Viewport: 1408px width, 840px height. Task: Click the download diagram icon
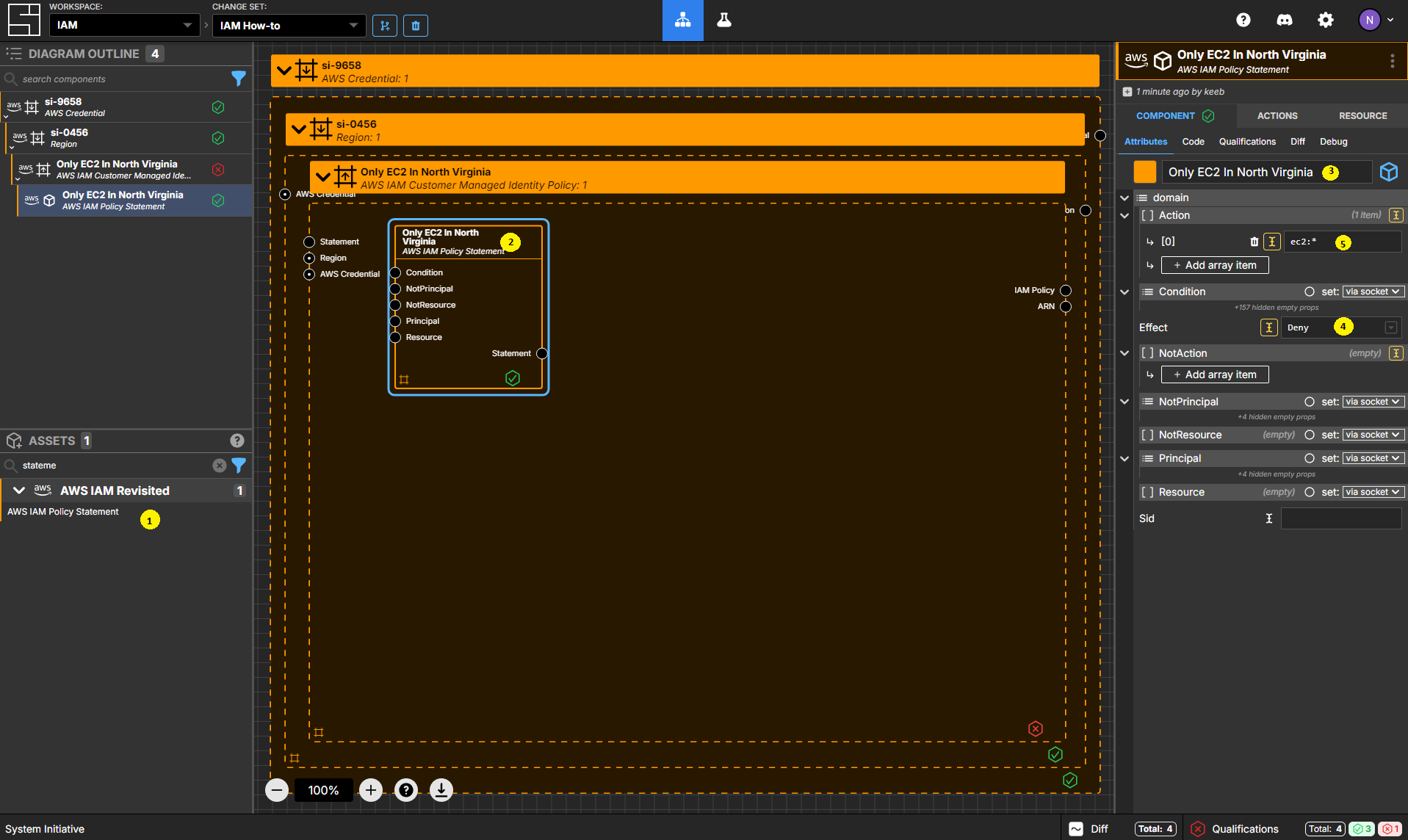[441, 790]
